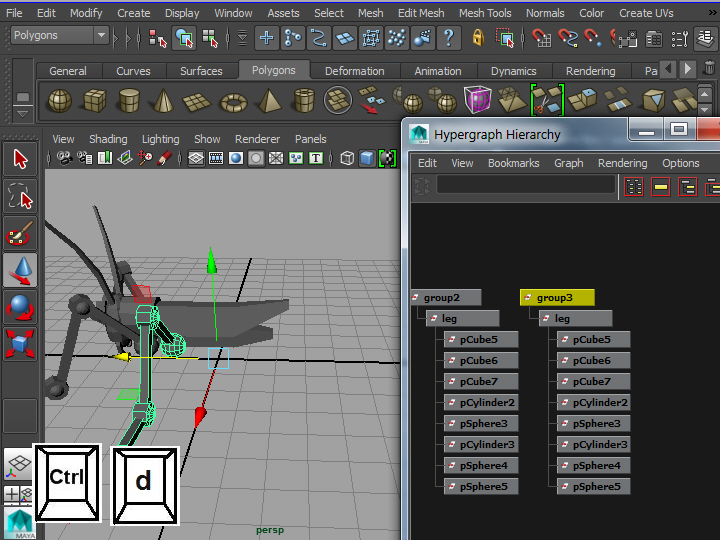
Task: Toggle Select by object type mode
Action: click(x=184, y=38)
